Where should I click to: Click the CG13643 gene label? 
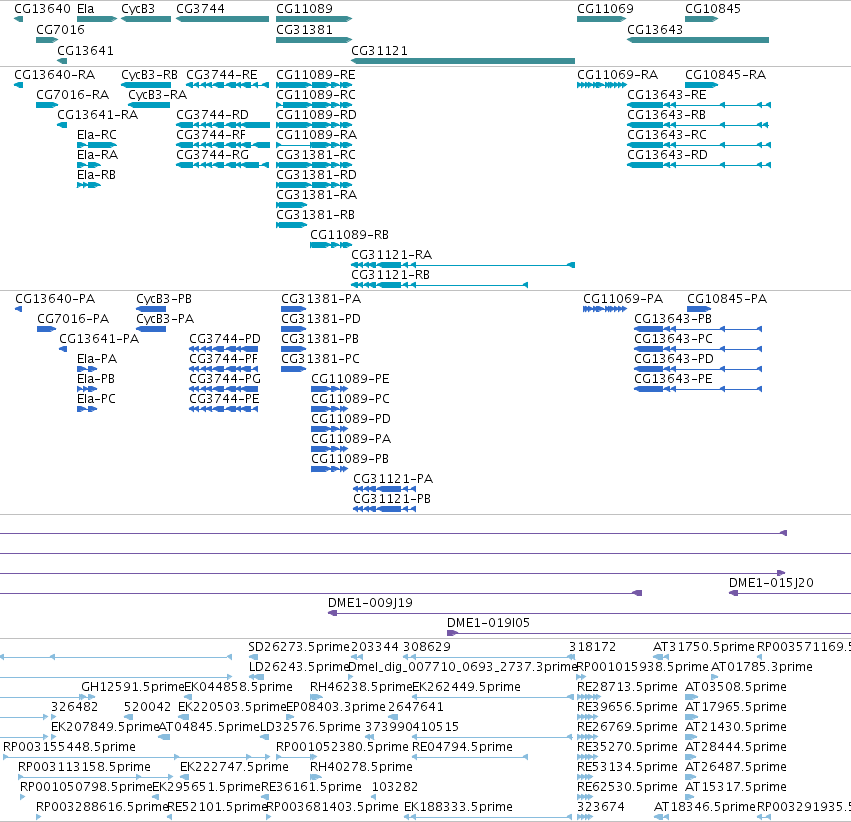655,30
